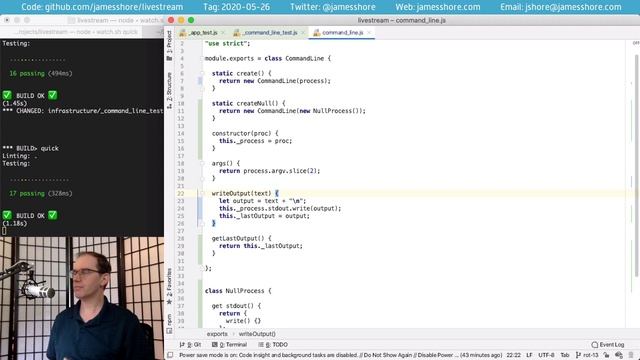The image size is (640, 360).
Task: Open the Terminal tool window
Action: (x=229, y=344)
